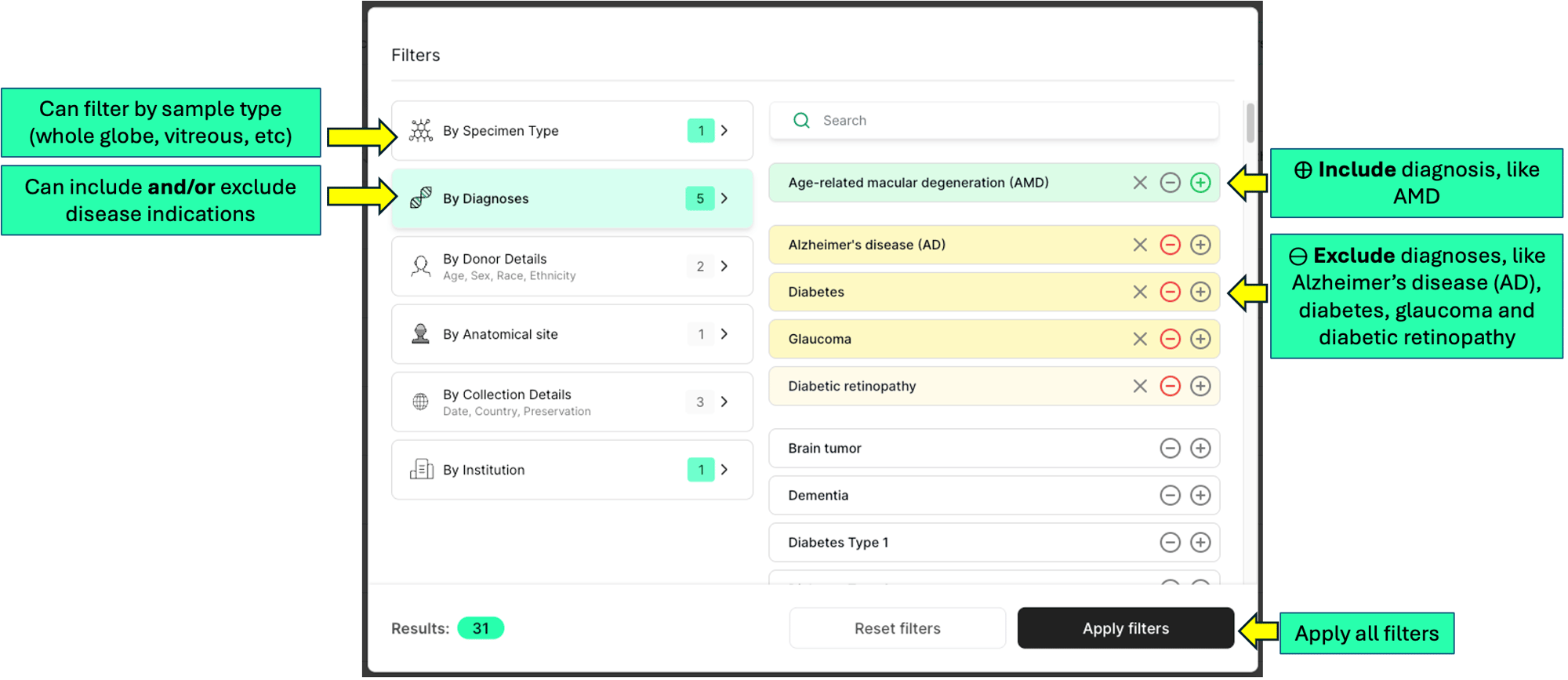Image resolution: width=1568 pixels, height=680 pixels.
Task: Click the X icon on the Glaucoma row
Action: (1140, 339)
